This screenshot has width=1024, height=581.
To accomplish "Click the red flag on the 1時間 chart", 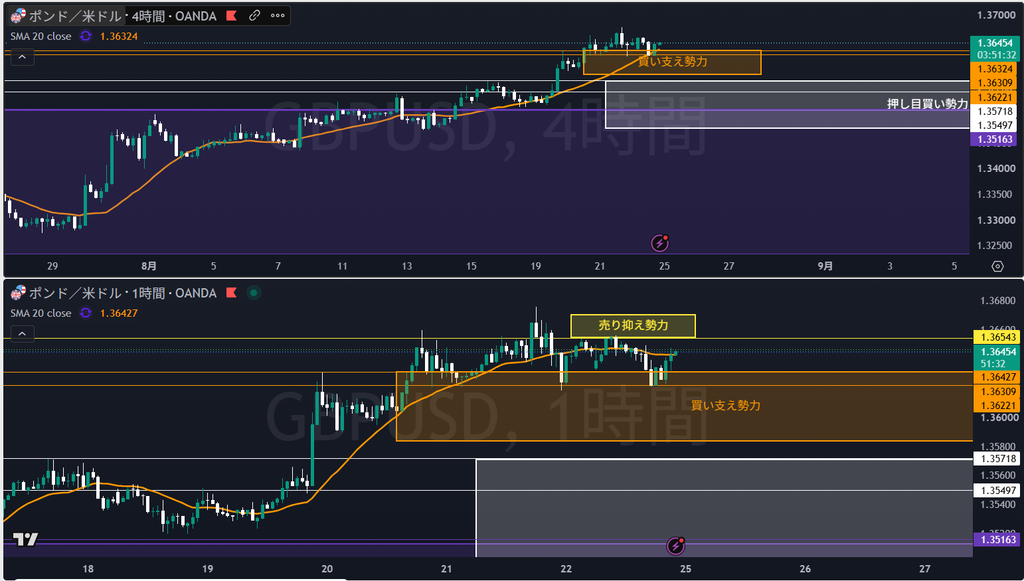I will point(231,292).
